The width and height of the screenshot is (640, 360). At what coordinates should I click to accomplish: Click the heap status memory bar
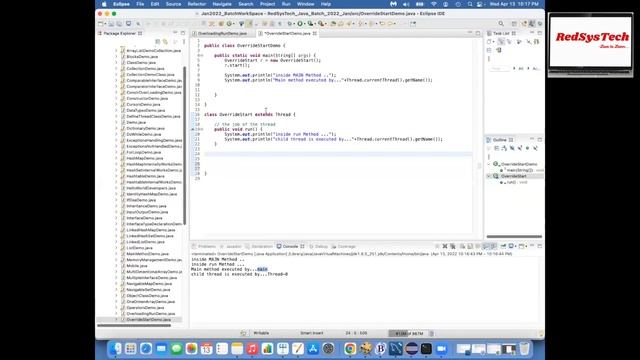pyautogui.click(x=408, y=333)
